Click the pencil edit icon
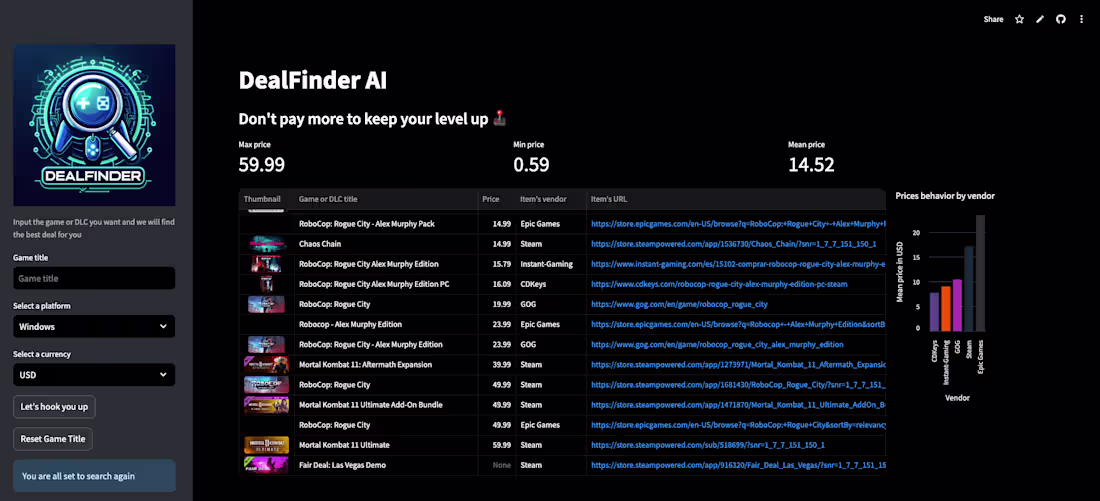1100x501 pixels. [1040, 20]
